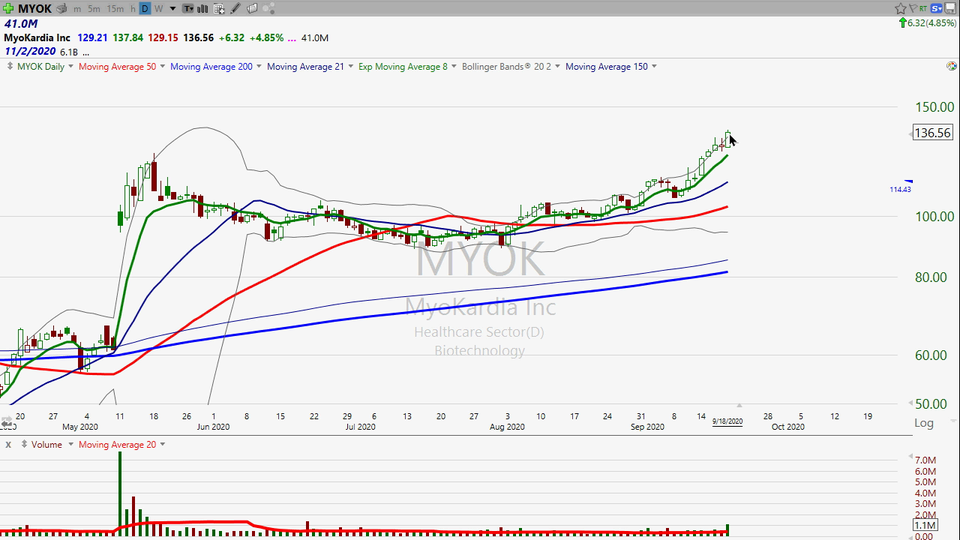Click the green RT real-time indicator
This screenshot has height=540, width=960.
[x=923, y=8]
